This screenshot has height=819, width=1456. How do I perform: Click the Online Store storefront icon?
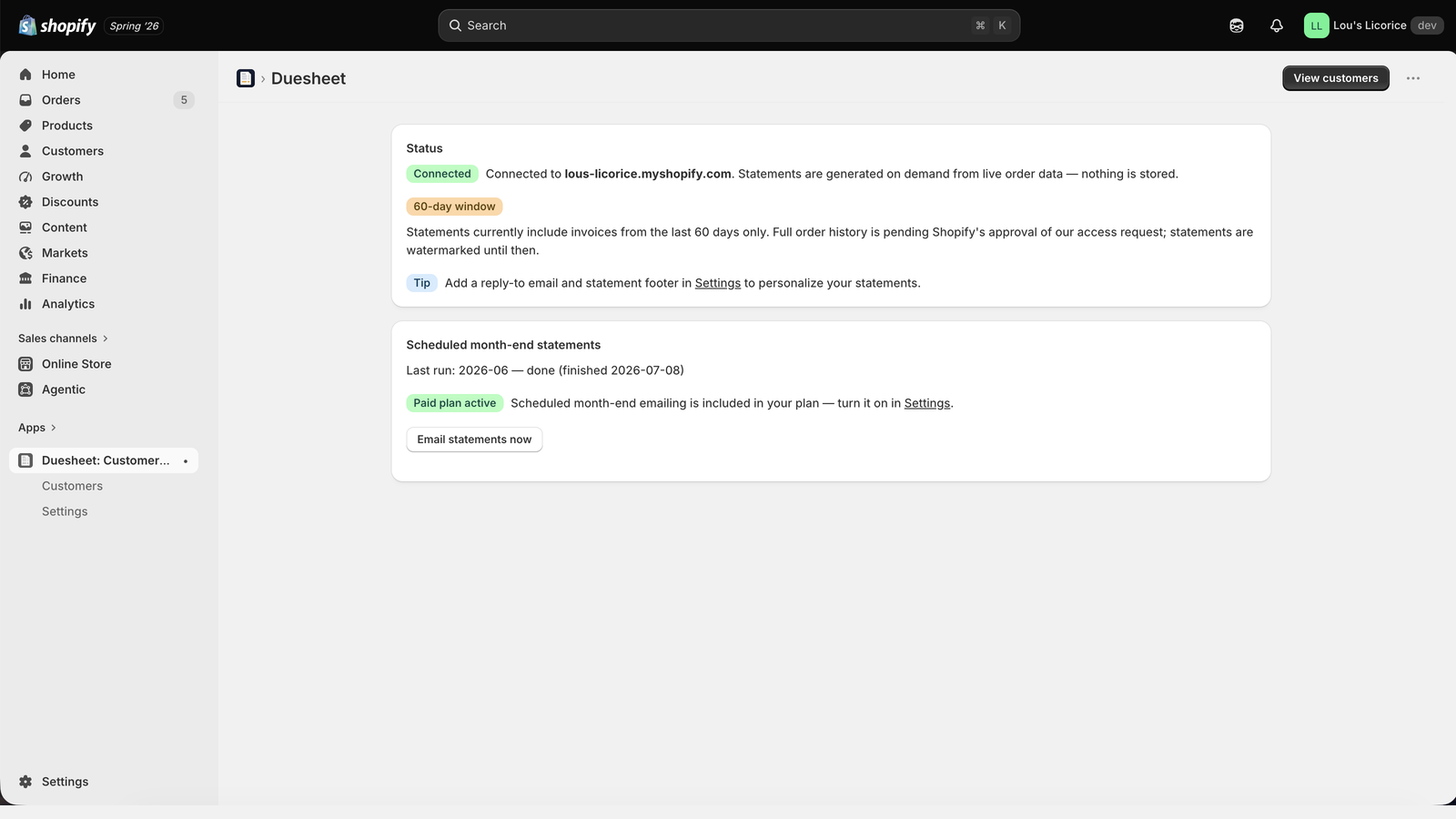pos(25,364)
